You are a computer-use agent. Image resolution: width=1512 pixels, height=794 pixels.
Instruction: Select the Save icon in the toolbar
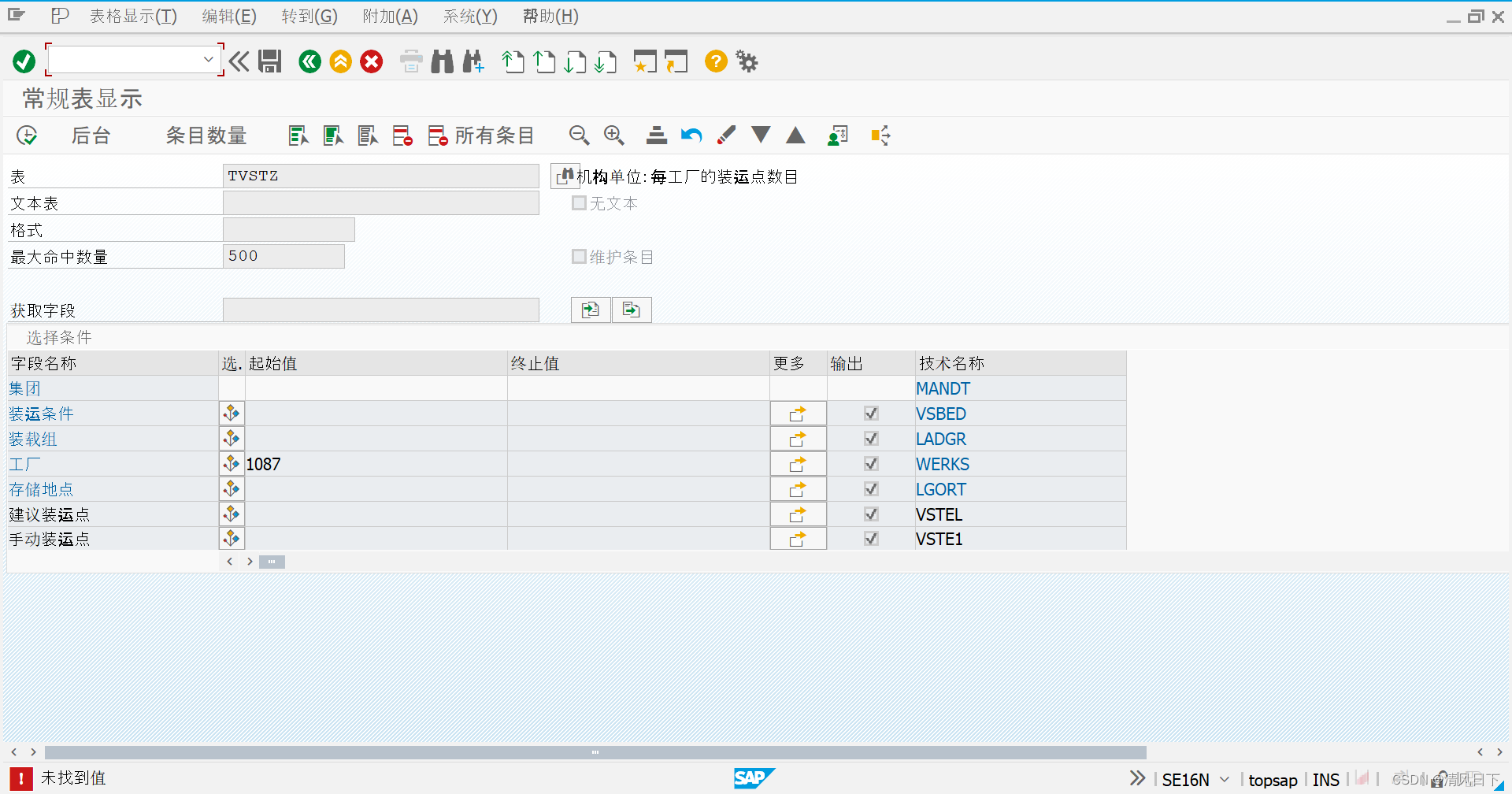tap(270, 61)
